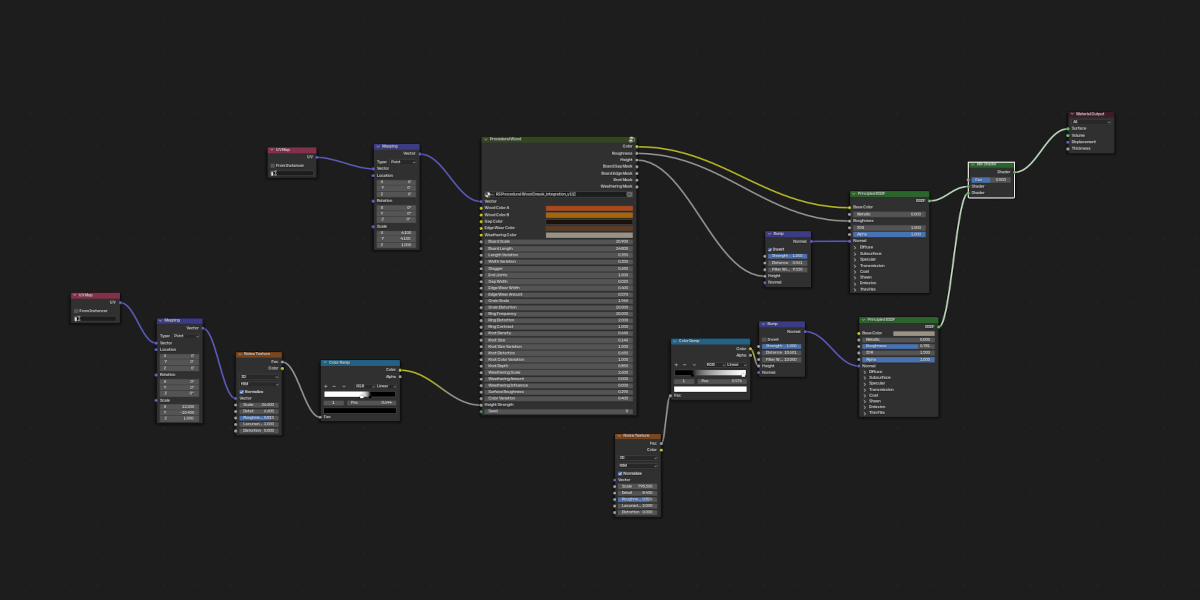Collapse the Material Output node

pos(1073,114)
